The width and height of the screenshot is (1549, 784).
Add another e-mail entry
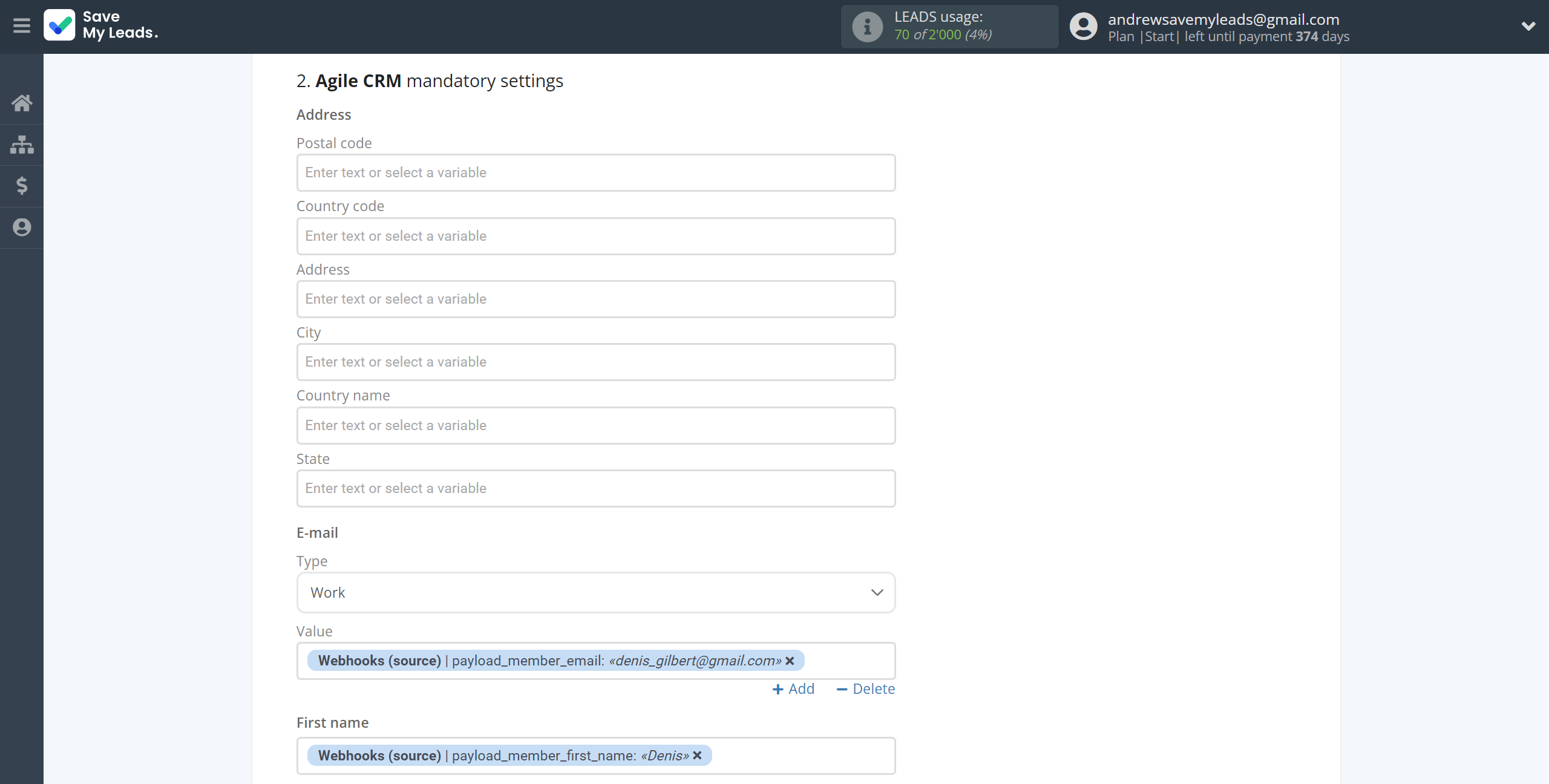[x=793, y=689]
